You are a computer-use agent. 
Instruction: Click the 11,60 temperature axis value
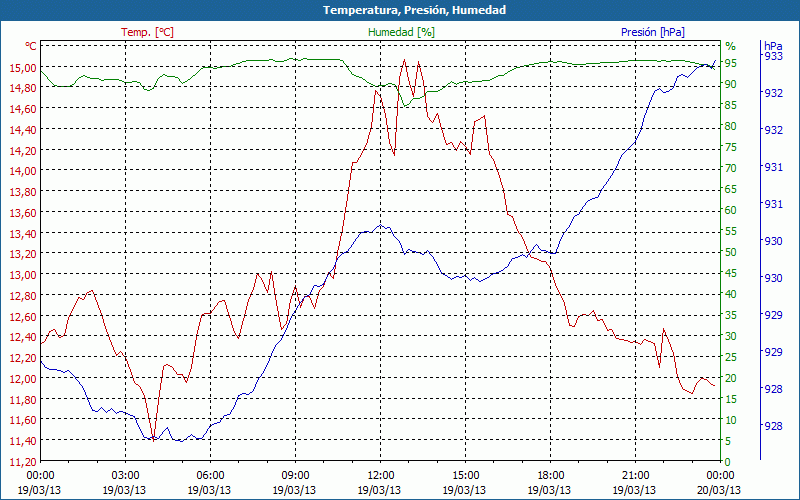coord(23,420)
